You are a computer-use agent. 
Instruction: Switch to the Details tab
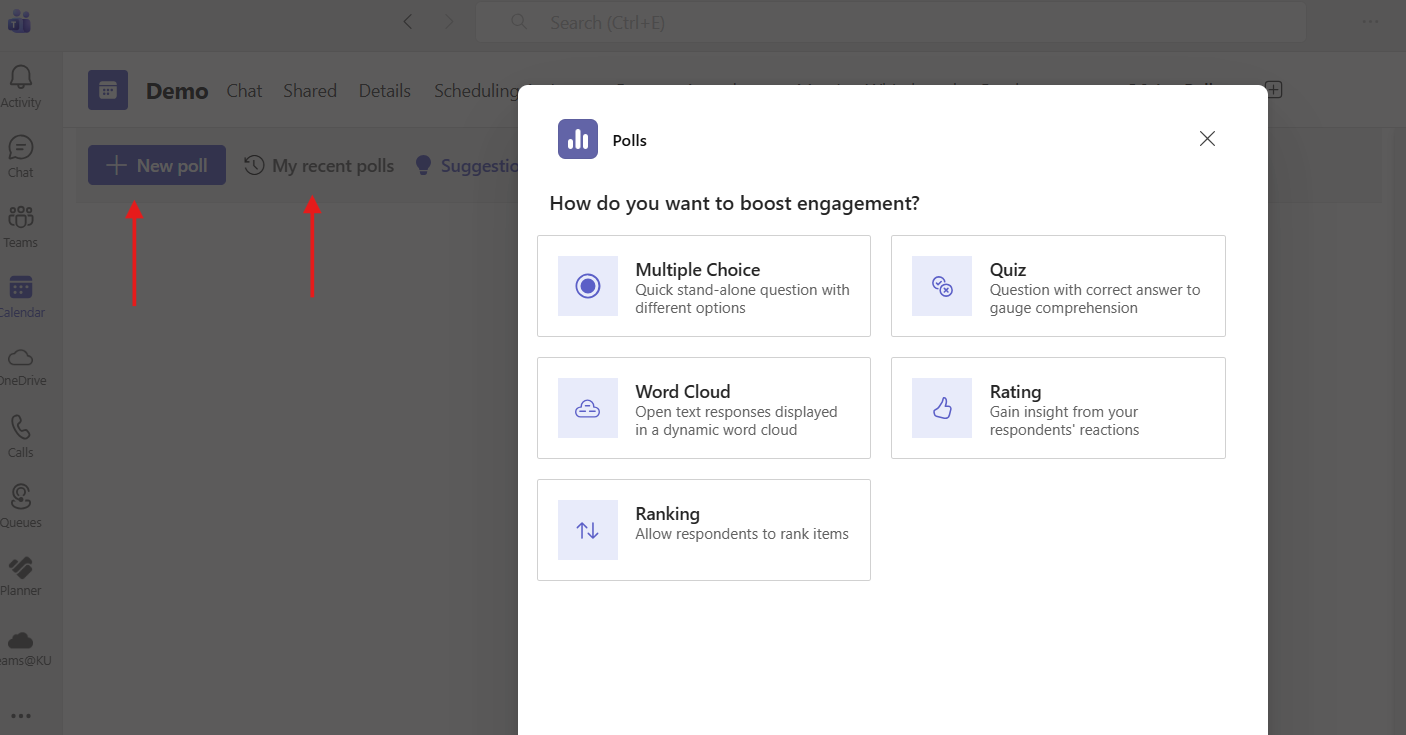pyautogui.click(x=384, y=91)
